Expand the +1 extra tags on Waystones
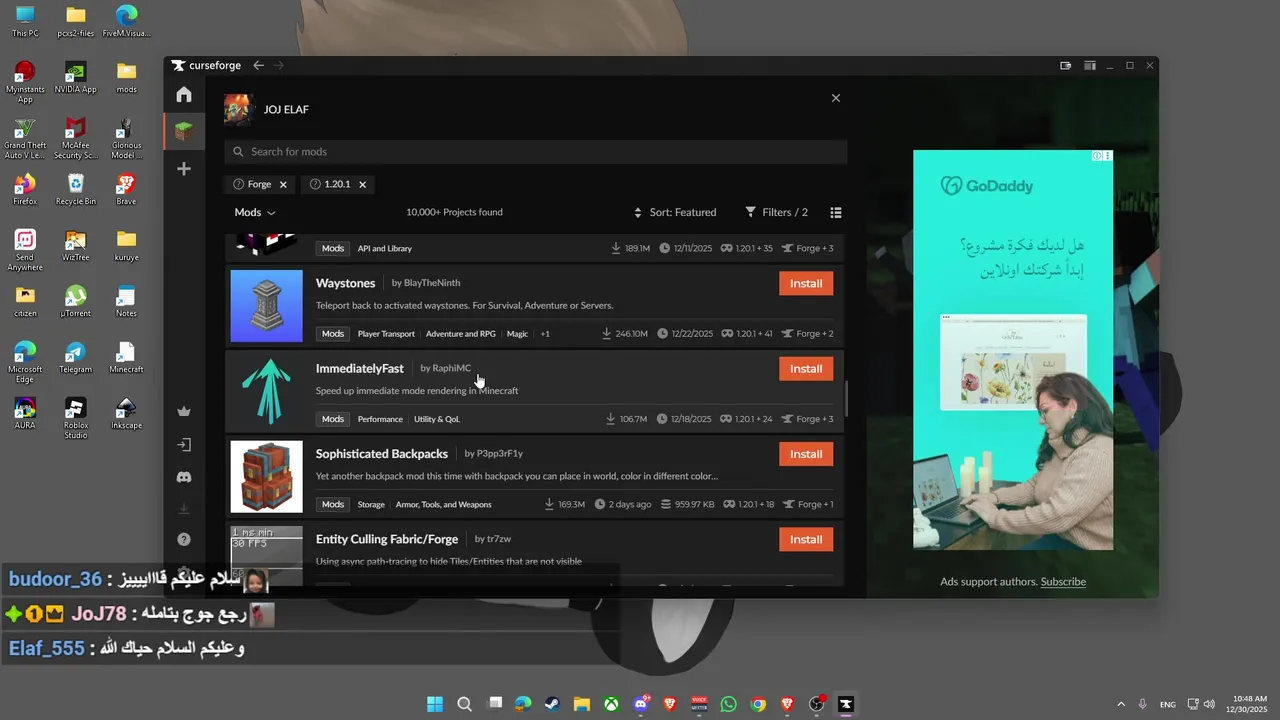Screen dimensions: 1280x720 [x=545, y=334]
